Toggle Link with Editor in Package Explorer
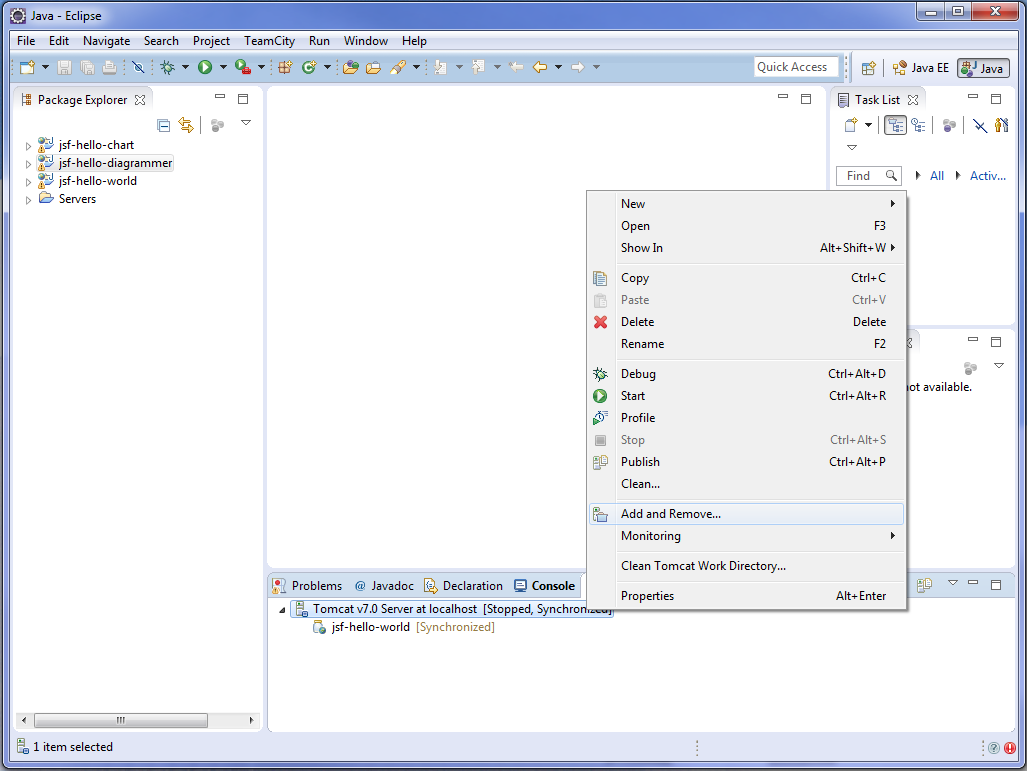 [x=185, y=125]
